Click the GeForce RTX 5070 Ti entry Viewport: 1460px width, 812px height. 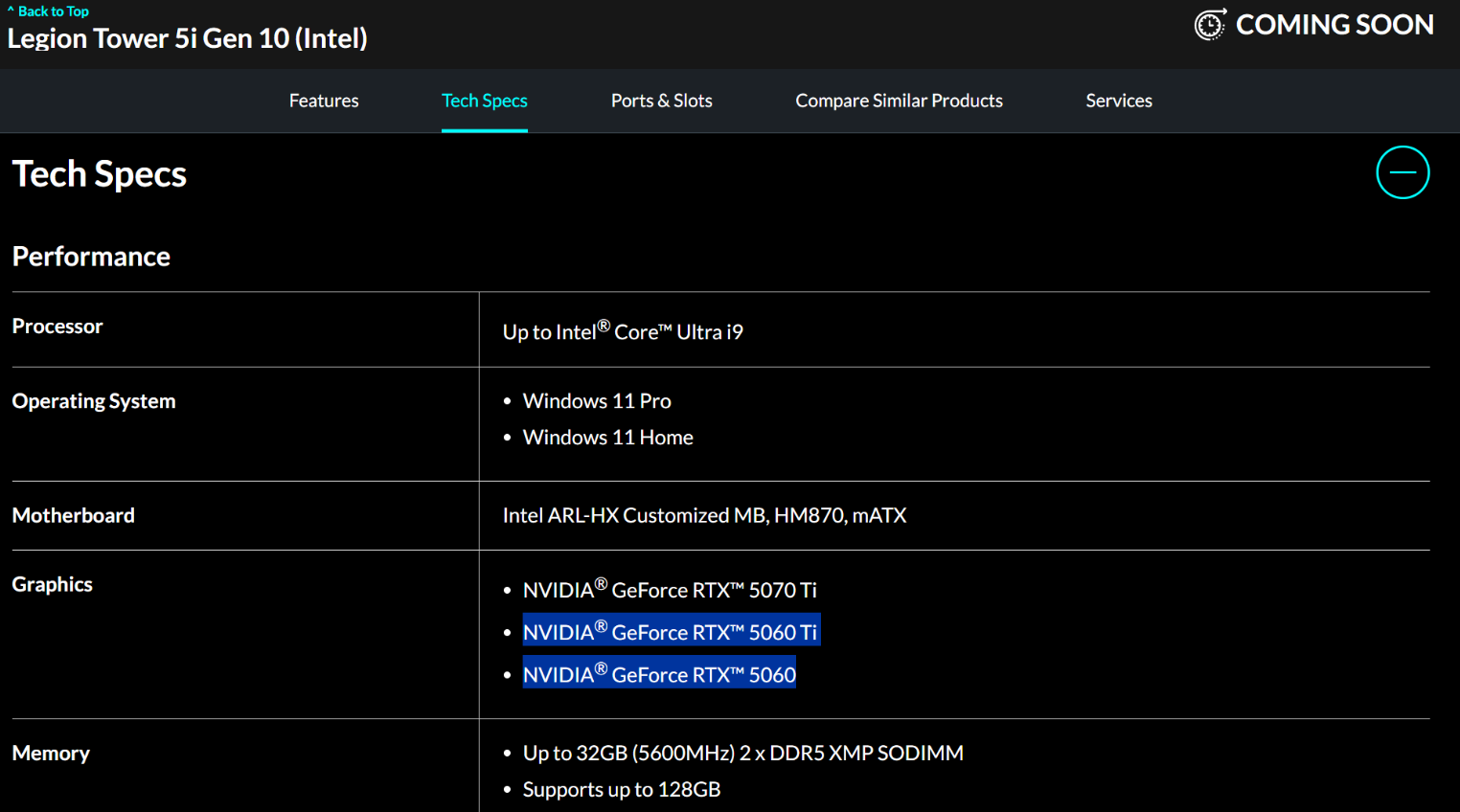pyautogui.click(x=670, y=590)
